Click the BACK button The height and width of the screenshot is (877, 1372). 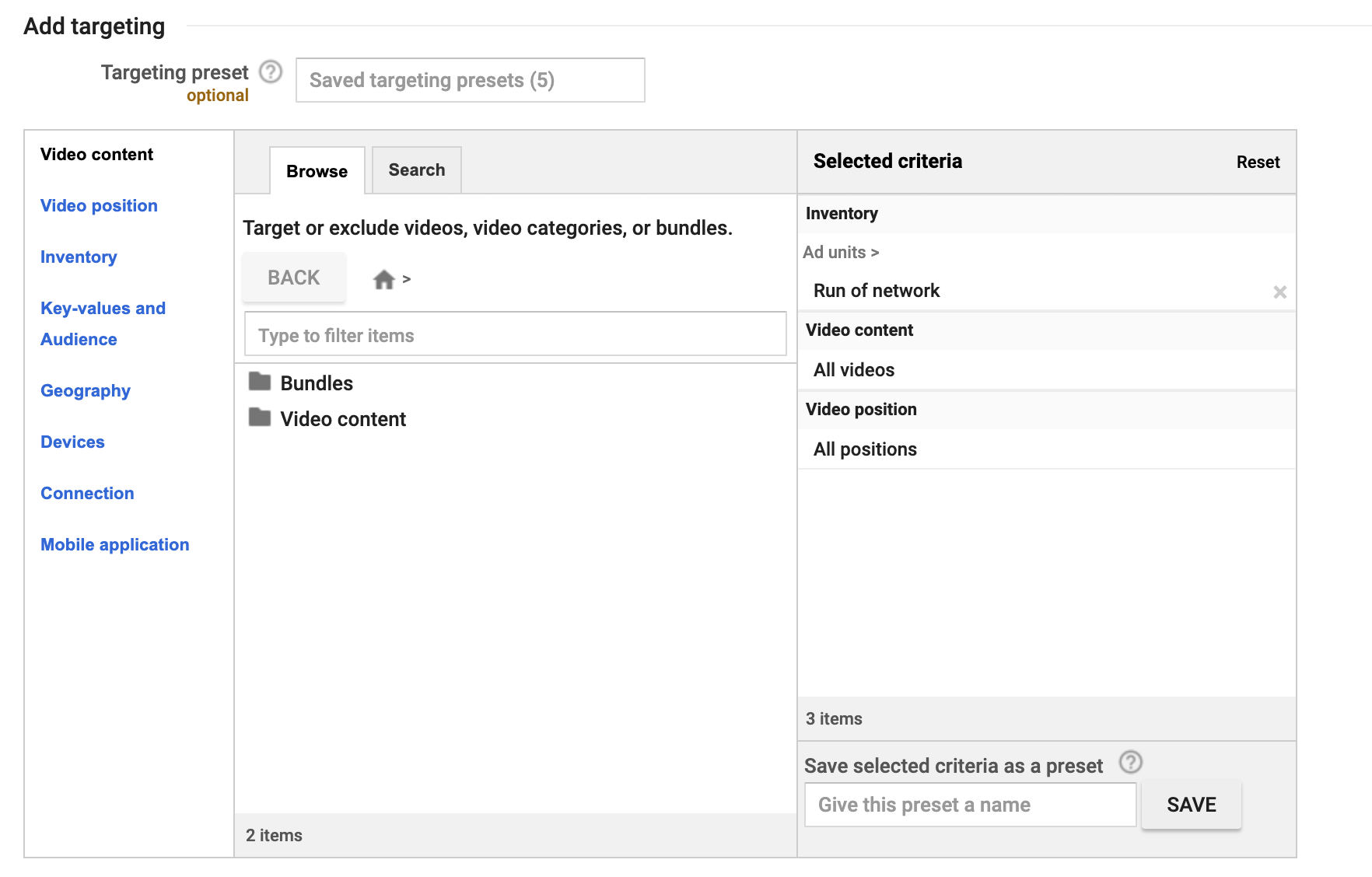coord(293,277)
